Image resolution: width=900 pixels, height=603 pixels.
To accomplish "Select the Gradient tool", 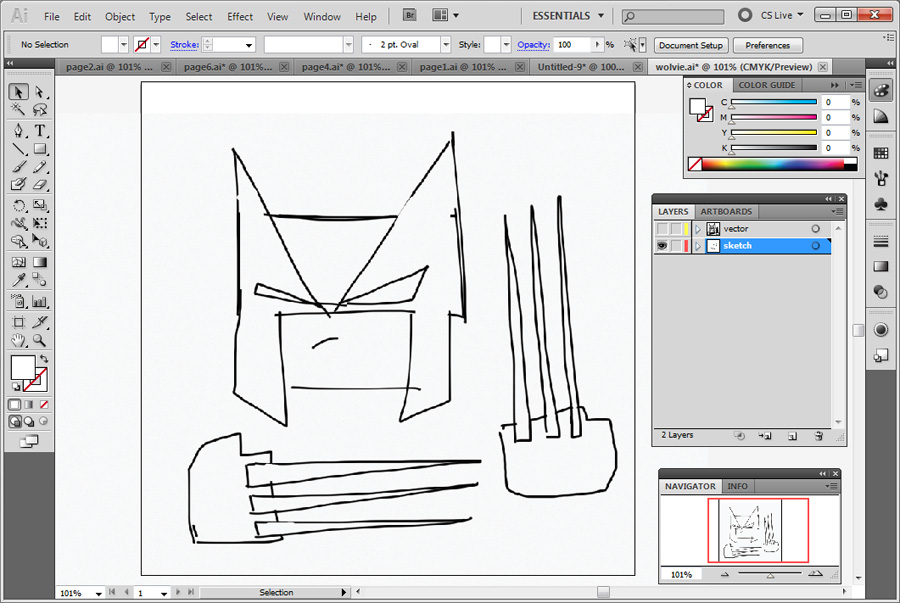I will [x=40, y=262].
